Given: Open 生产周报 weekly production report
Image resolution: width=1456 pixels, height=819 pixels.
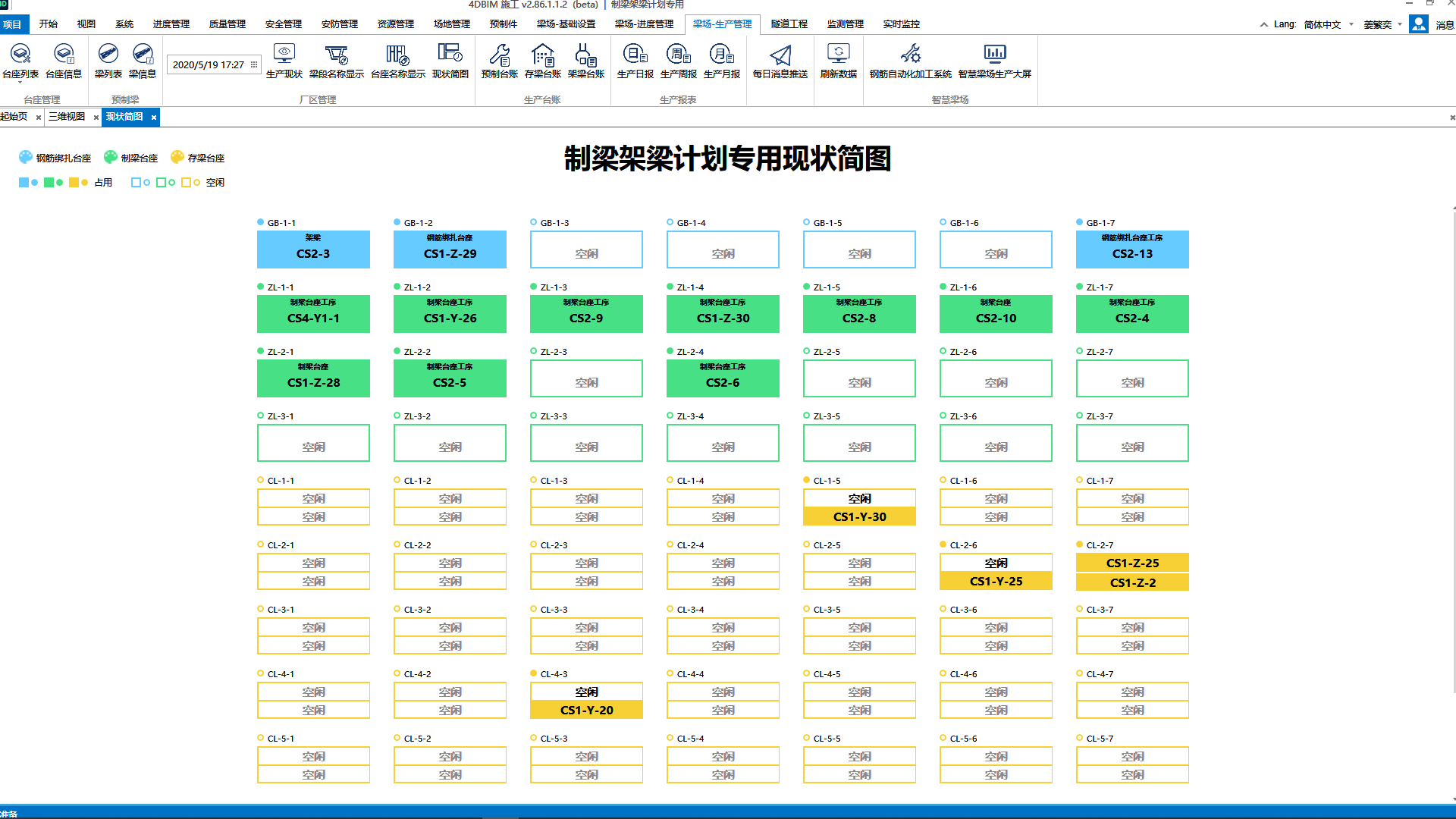Looking at the screenshot, I should coord(679,61).
